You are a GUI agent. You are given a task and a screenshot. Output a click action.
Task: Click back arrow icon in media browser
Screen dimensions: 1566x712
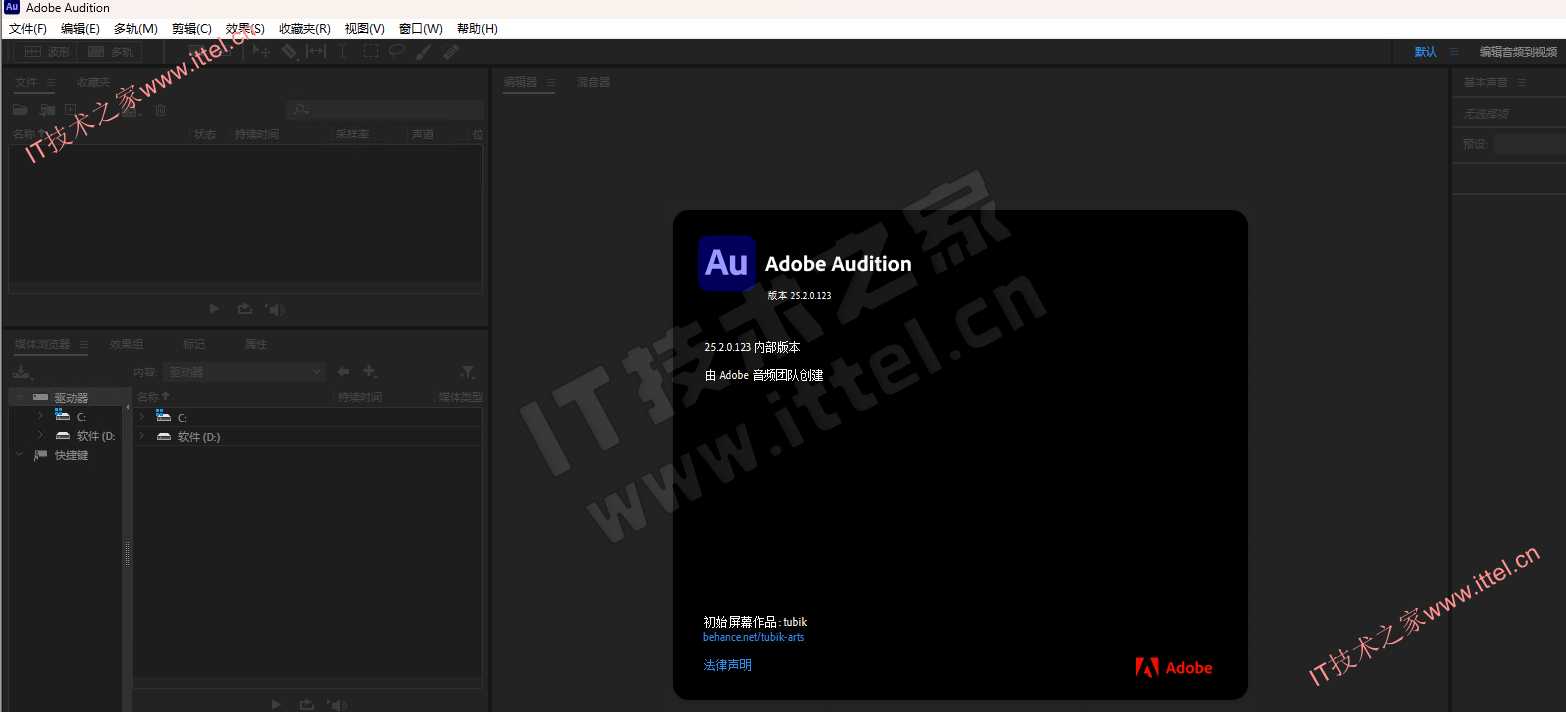tap(343, 372)
